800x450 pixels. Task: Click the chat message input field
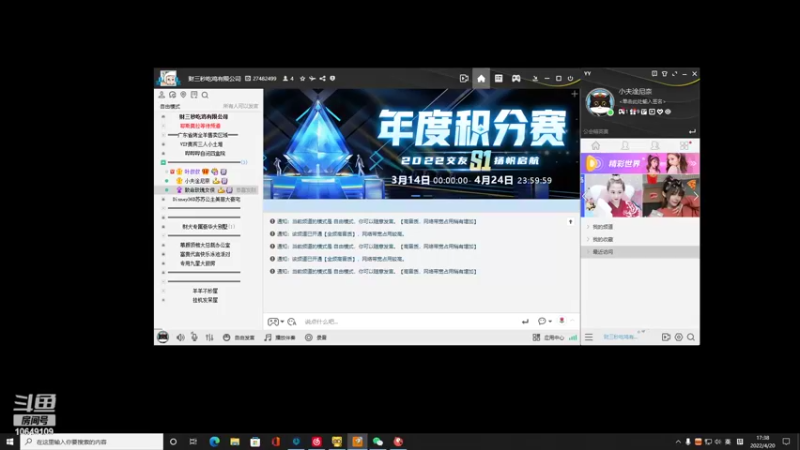408,321
